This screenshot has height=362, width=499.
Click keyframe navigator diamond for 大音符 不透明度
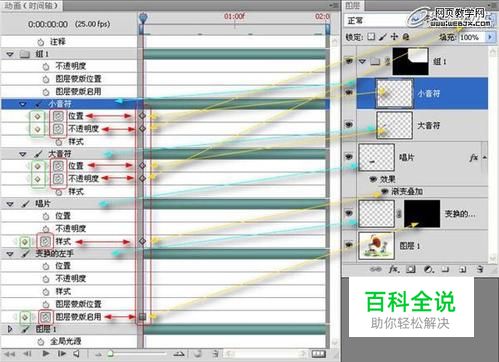pyautogui.click(x=37, y=179)
